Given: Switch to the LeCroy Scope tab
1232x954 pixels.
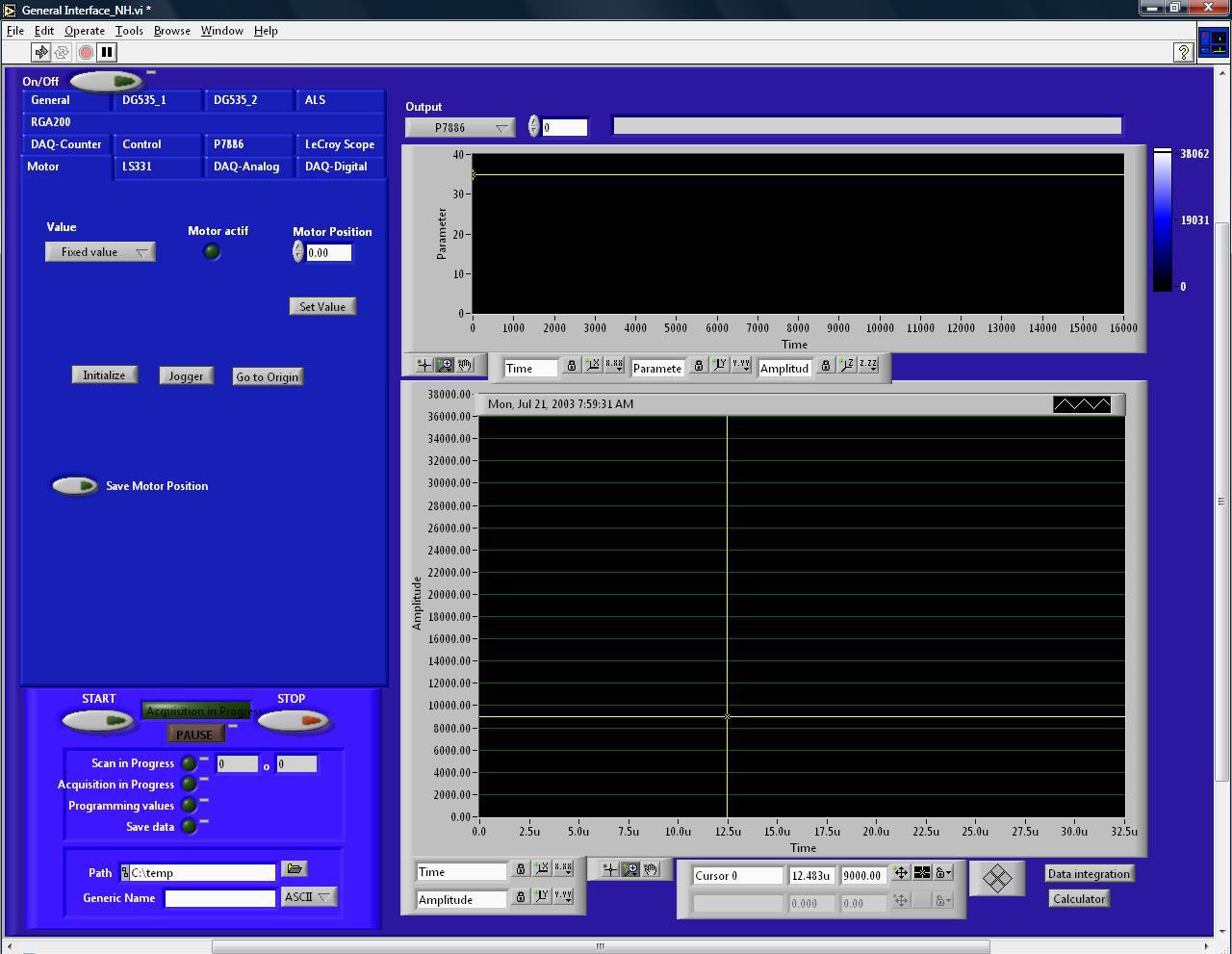Looking at the screenshot, I should tap(339, 144).
